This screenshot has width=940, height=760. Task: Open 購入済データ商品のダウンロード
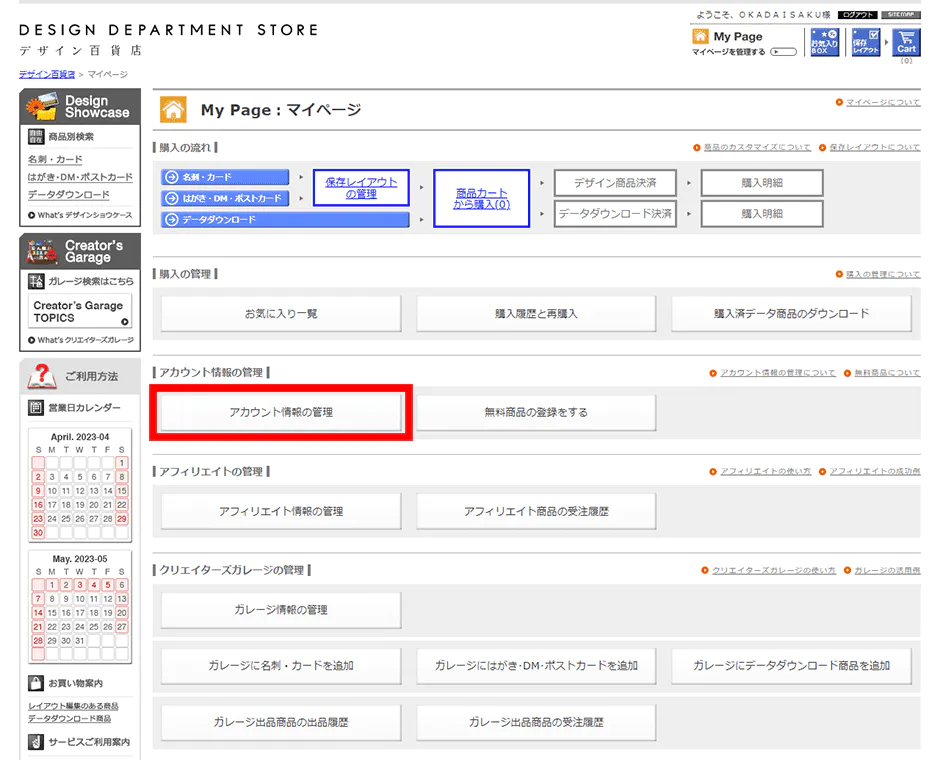point(790,313)
